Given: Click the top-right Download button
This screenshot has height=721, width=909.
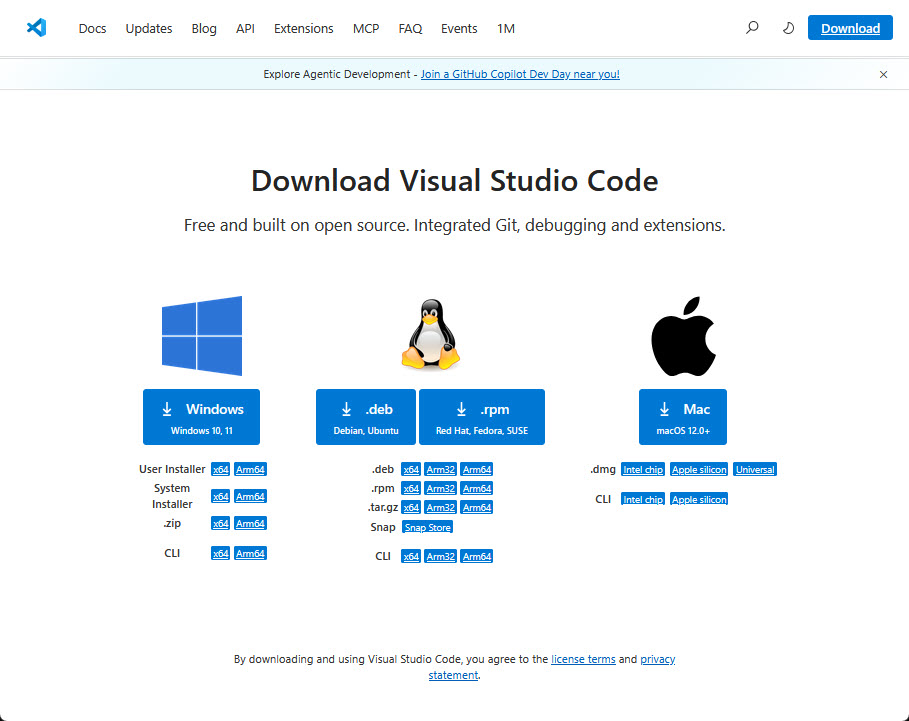Looking at the screenshot, I should pos(849,28).
